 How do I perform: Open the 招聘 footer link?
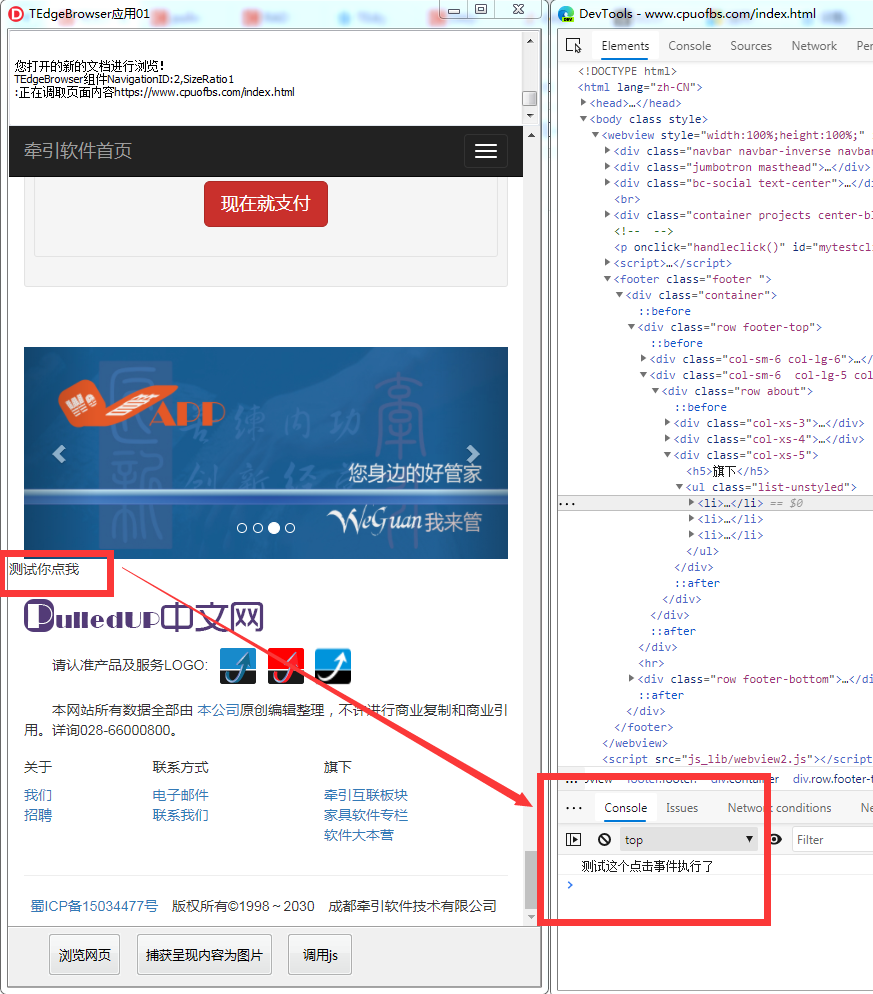(x=38, y=815)
